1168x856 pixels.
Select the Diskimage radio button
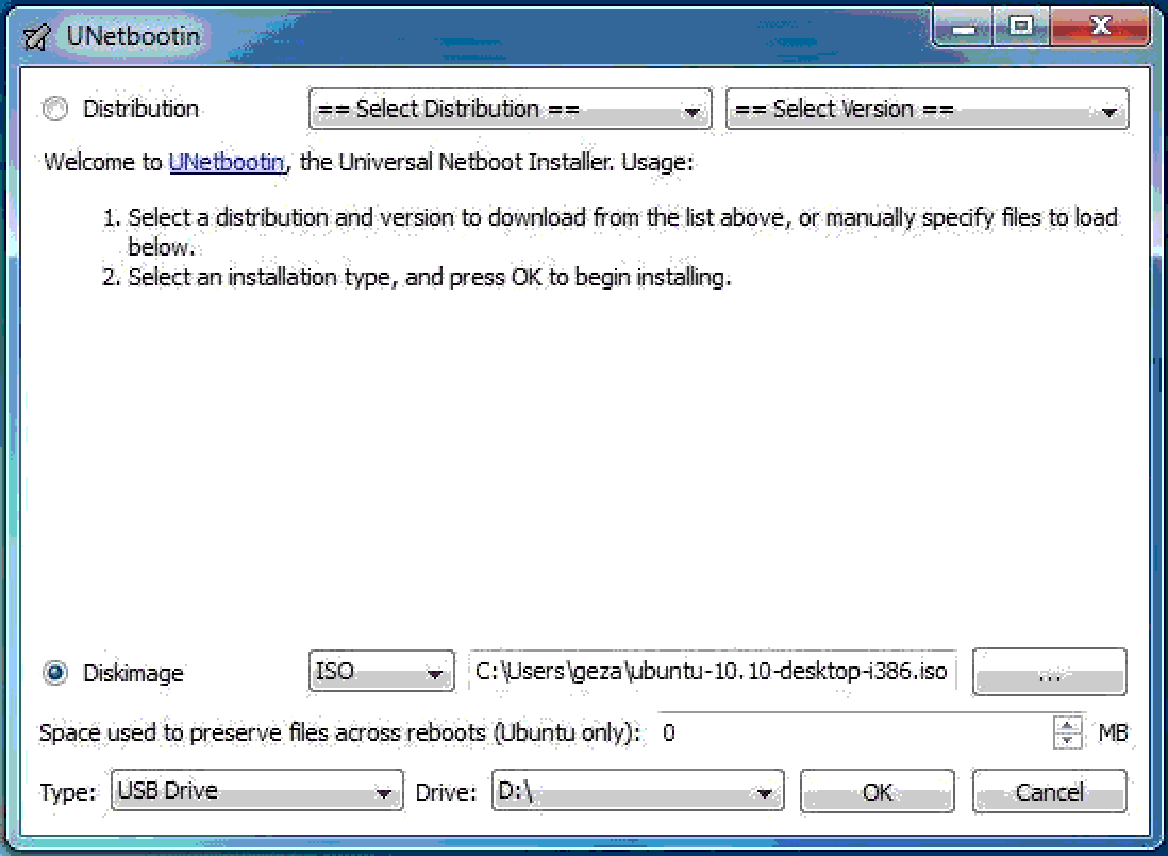click(x=54, y=673)
